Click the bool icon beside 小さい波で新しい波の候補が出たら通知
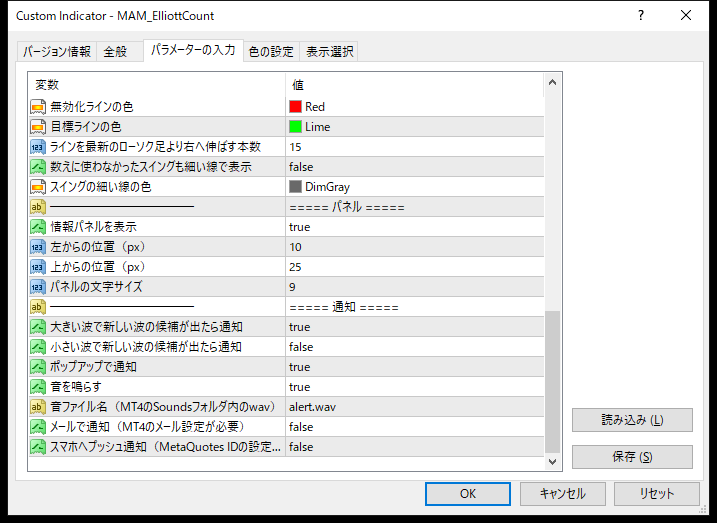This screenshot has width=717, height=523. point(38,347)
